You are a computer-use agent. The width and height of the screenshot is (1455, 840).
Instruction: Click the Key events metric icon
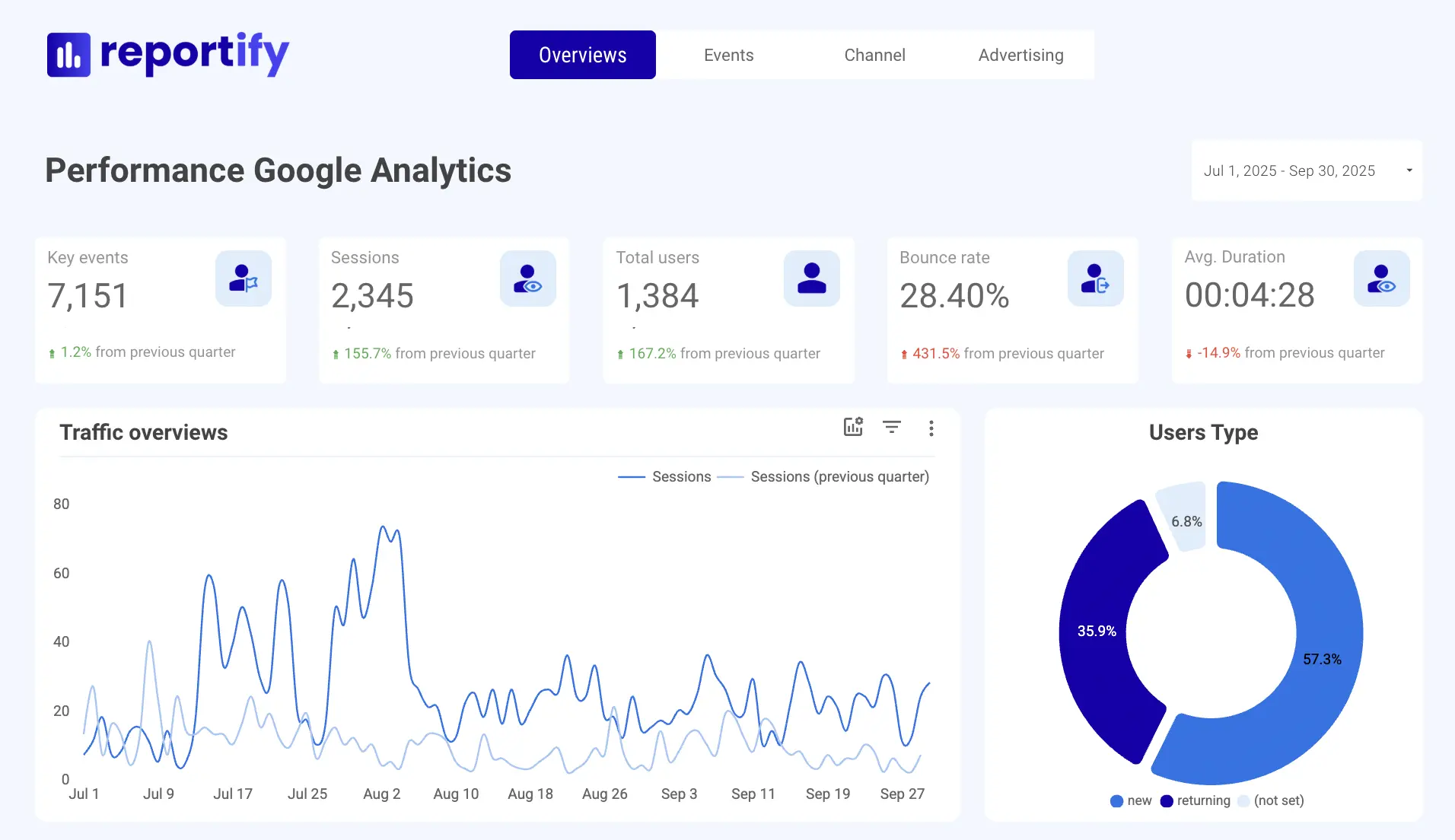[x=243, y=278]
